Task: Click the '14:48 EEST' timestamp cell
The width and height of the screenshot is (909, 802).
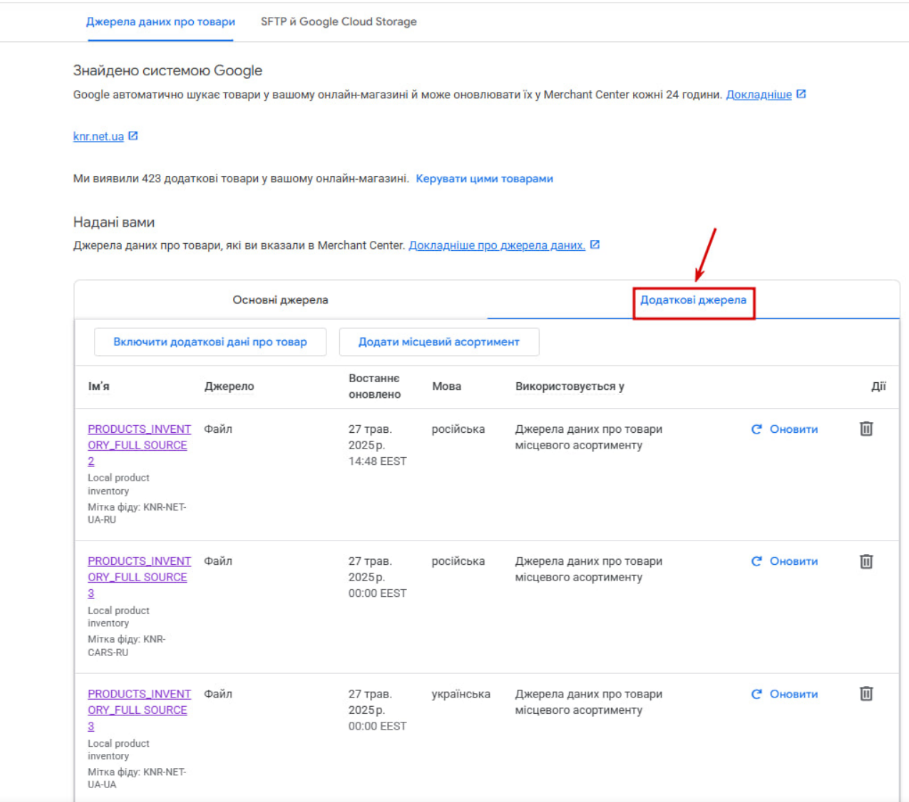Action: point(377,461)
